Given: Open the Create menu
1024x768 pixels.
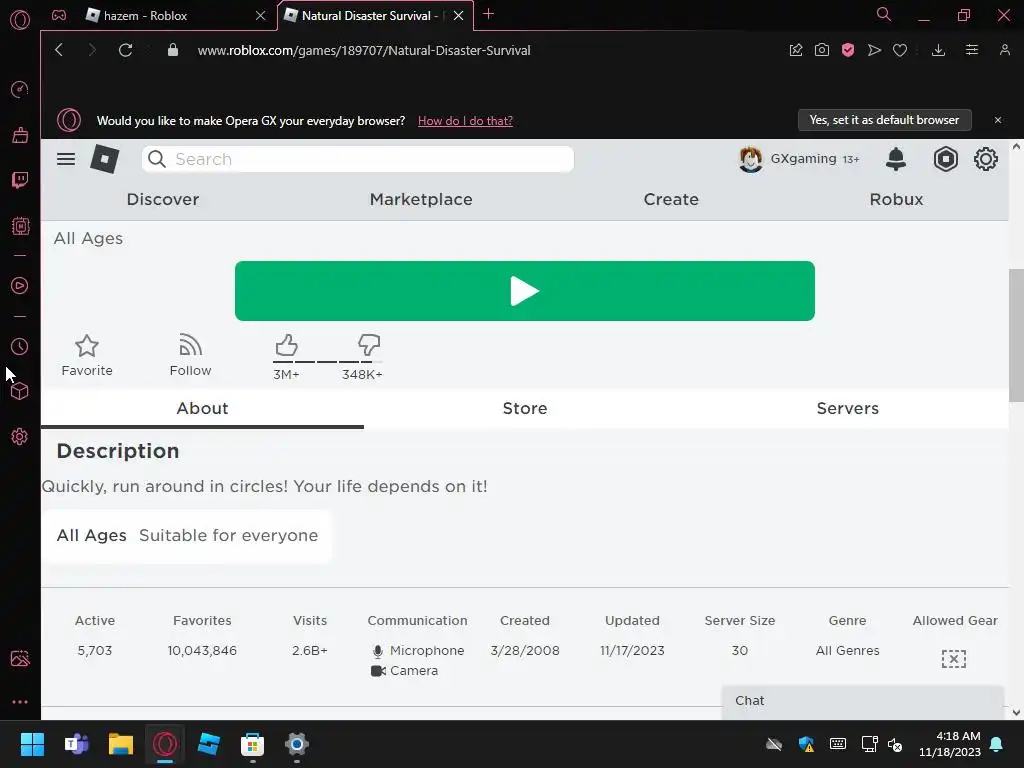Looking at the screenshot, I should pos(671,199).
